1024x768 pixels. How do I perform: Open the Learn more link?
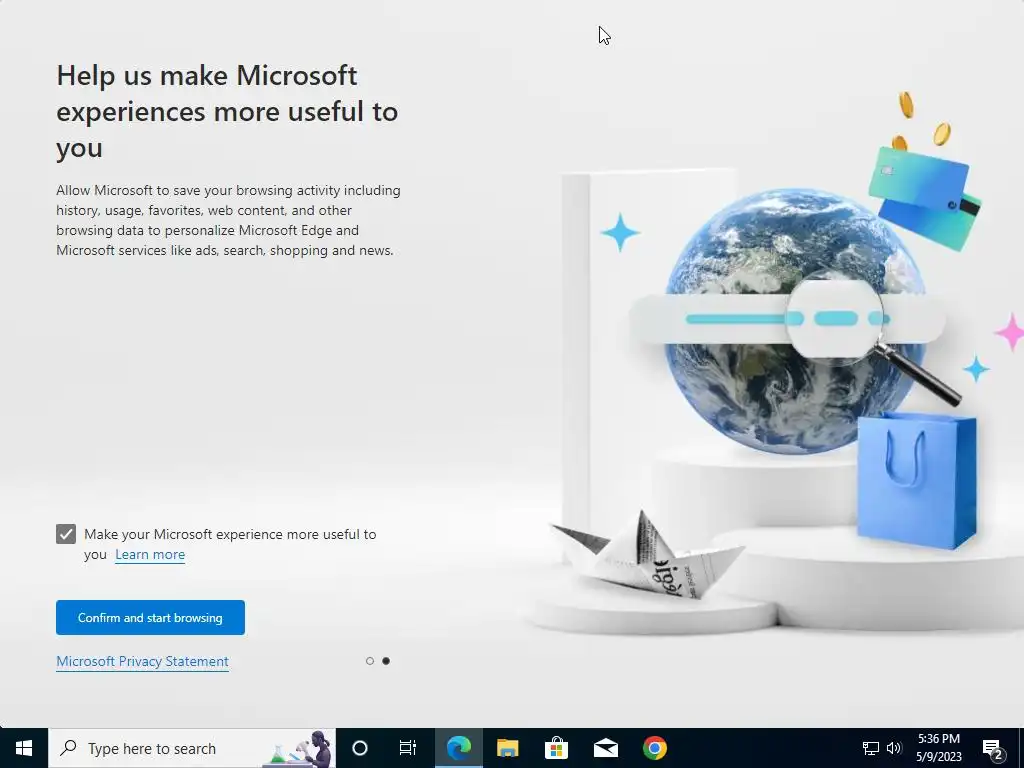150,554
